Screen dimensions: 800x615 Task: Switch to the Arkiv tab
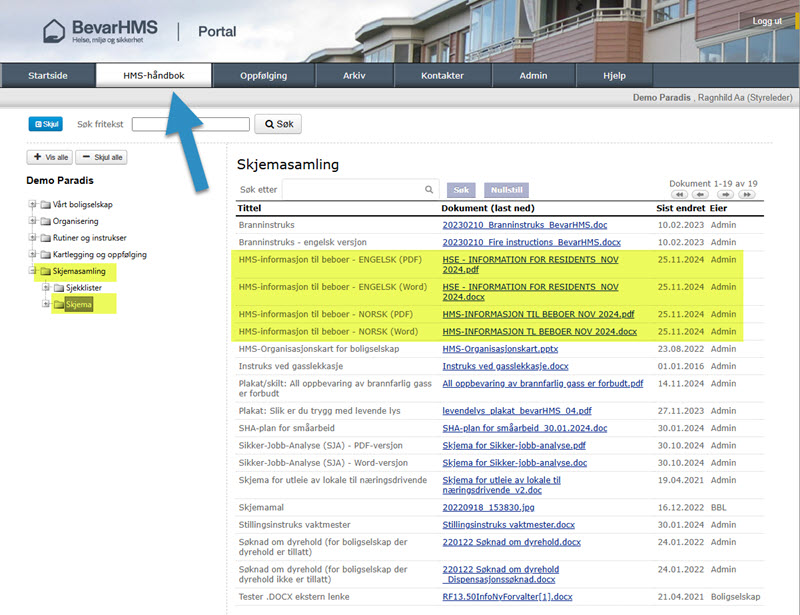point(354,76)
